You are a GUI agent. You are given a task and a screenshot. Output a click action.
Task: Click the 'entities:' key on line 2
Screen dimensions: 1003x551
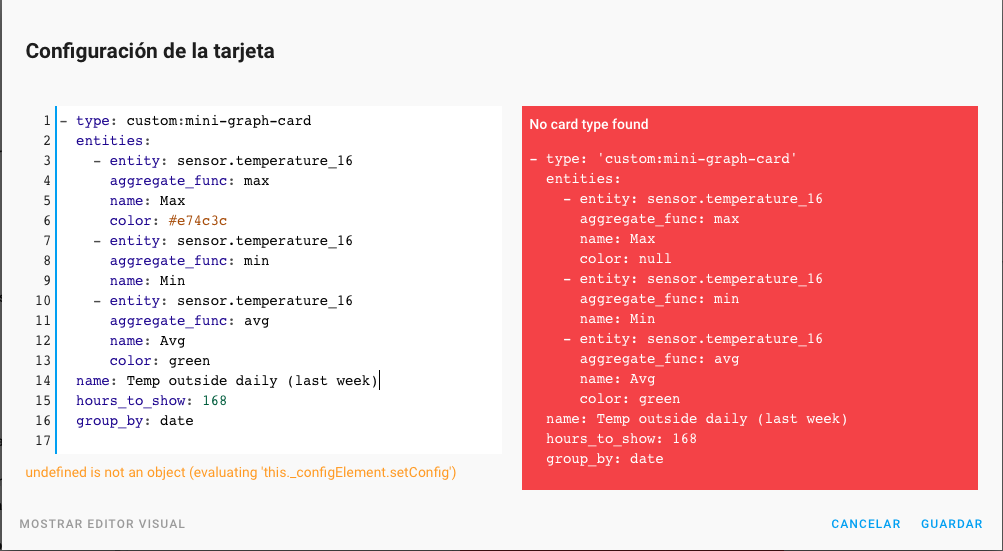pos(113,141)
